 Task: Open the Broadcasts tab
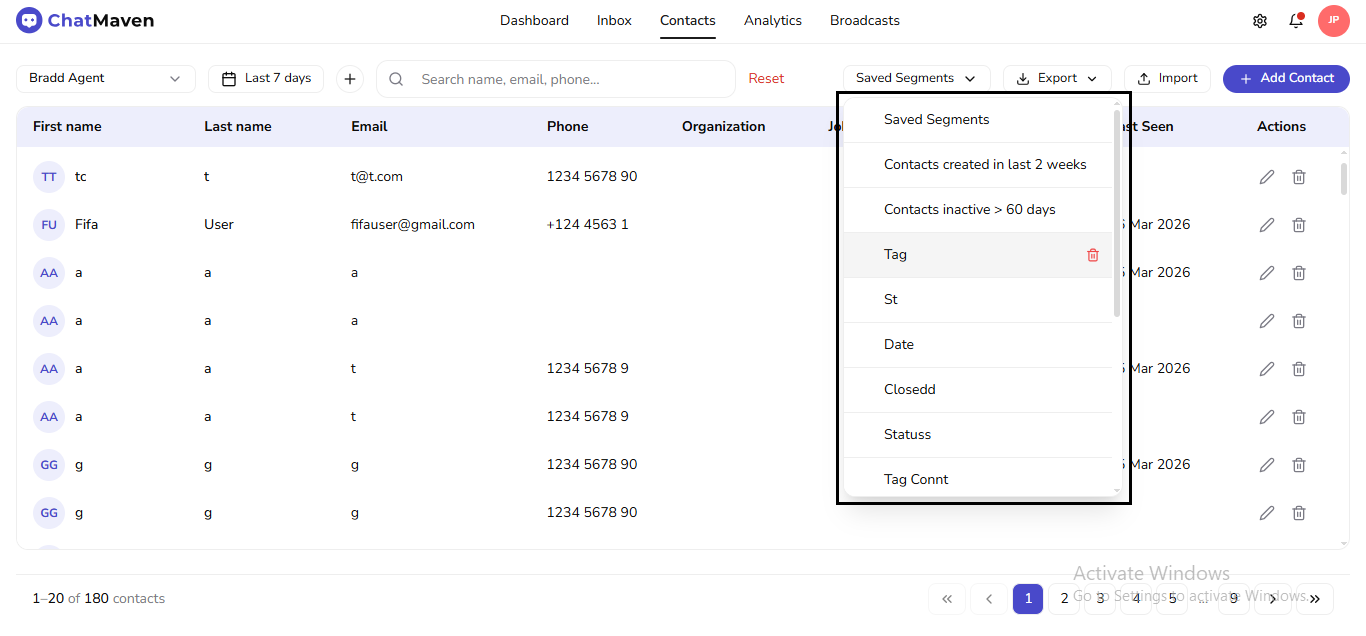(864, 20)
